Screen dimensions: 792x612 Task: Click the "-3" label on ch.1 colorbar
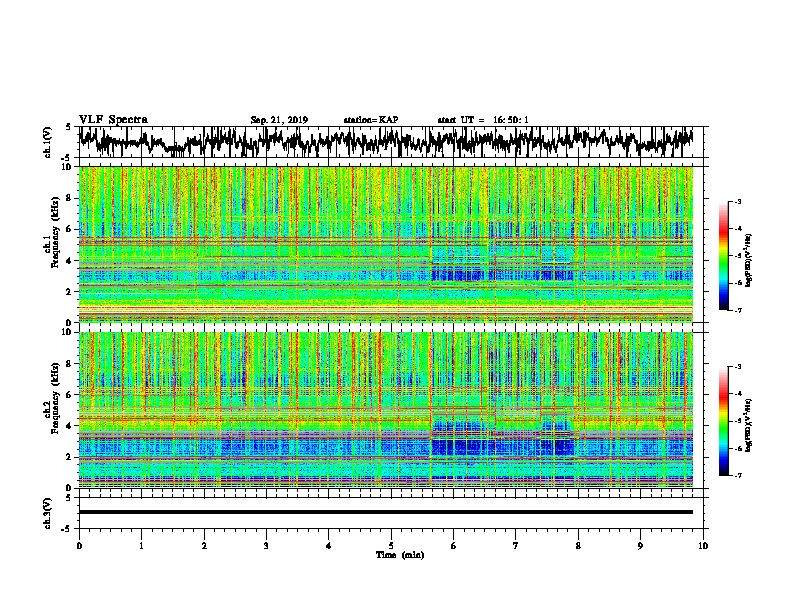(737, 201)
